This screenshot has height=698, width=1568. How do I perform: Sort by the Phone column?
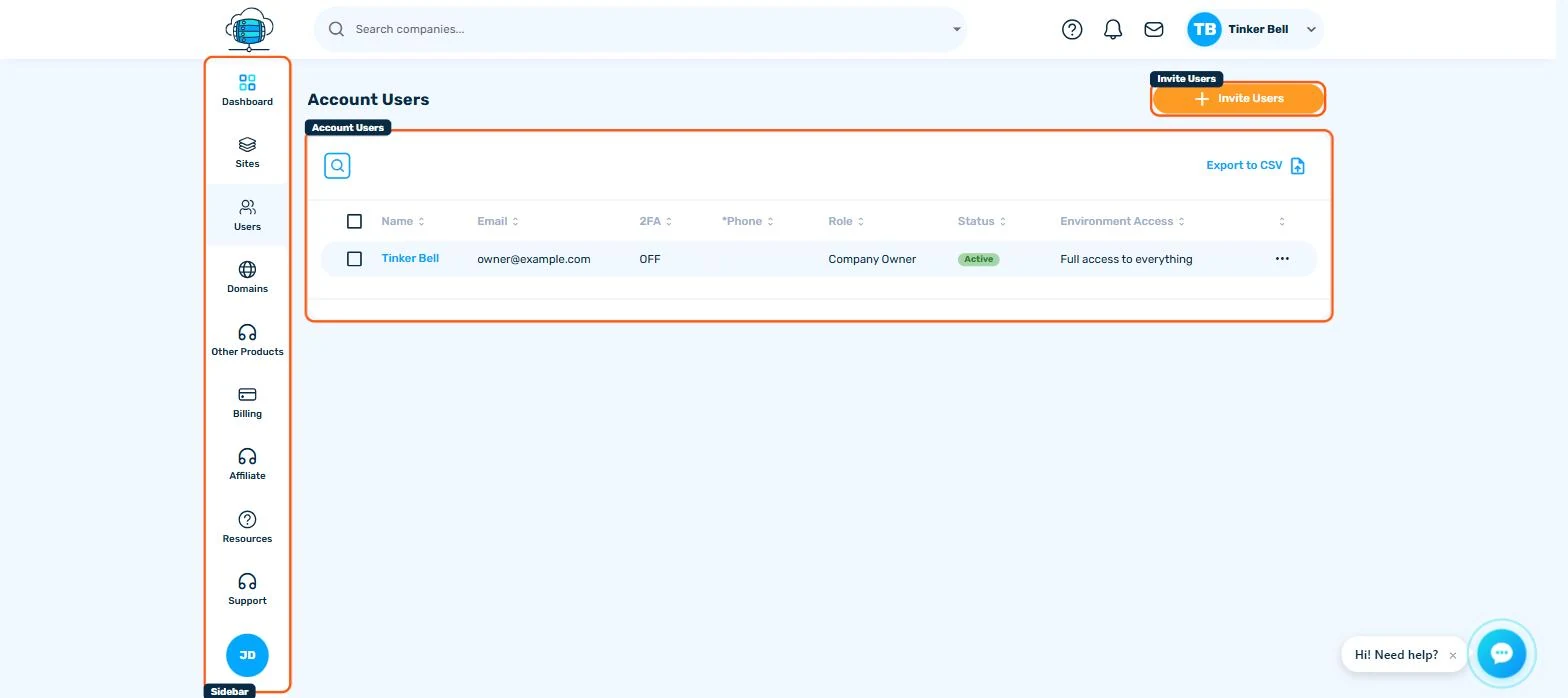point(748,221)
